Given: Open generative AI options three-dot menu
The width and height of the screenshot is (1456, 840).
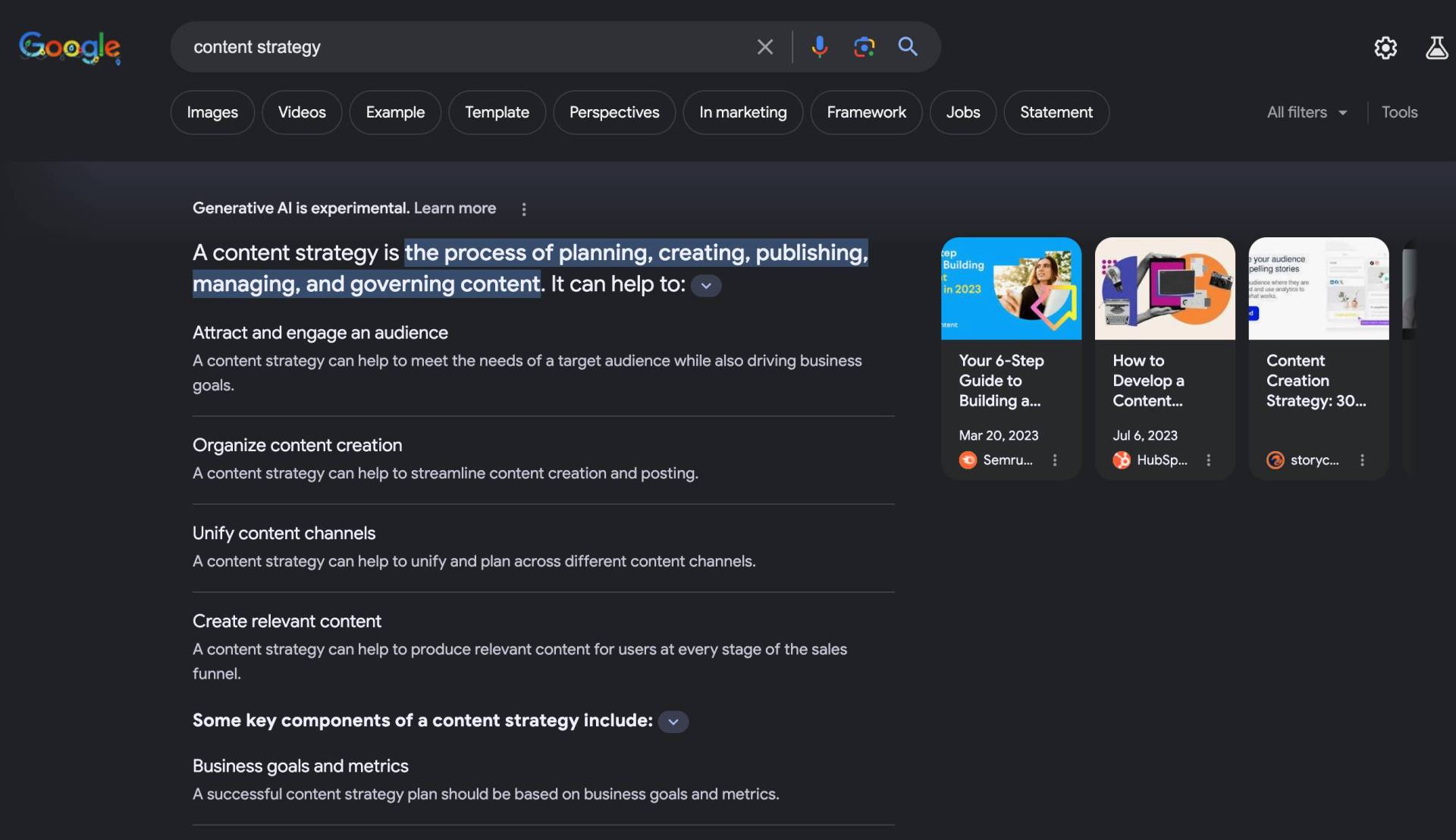Looking at the screenshot, I should pyautogui.click(x=524, y=209).
